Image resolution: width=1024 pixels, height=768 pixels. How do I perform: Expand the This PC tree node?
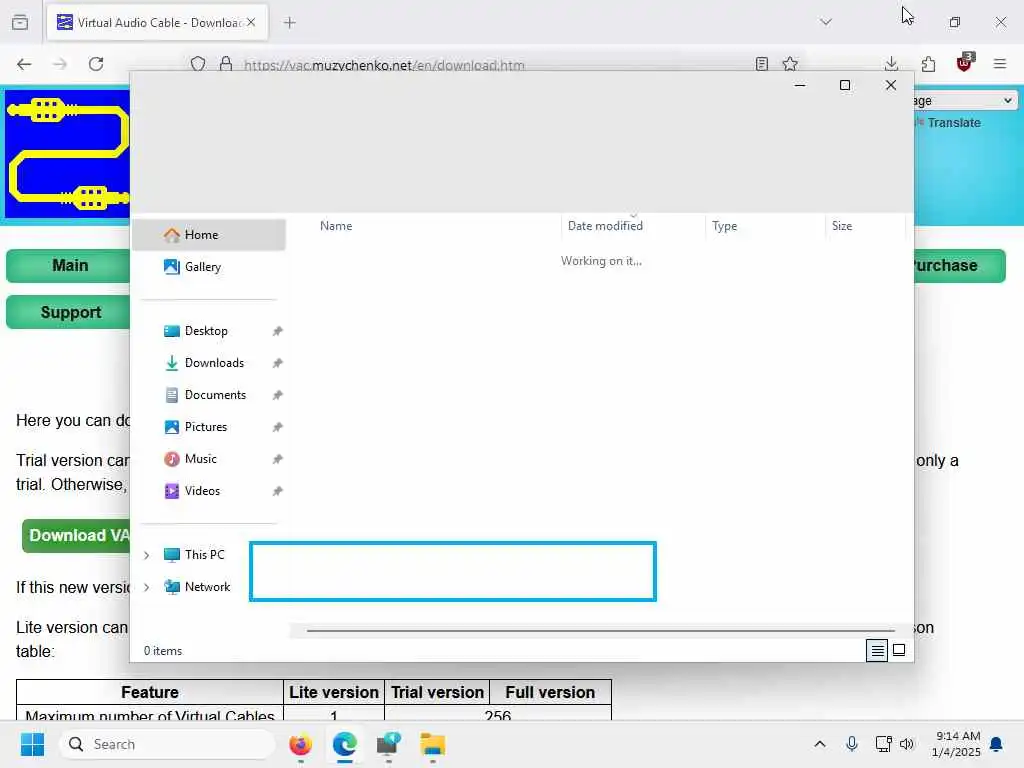pos(147,555)
